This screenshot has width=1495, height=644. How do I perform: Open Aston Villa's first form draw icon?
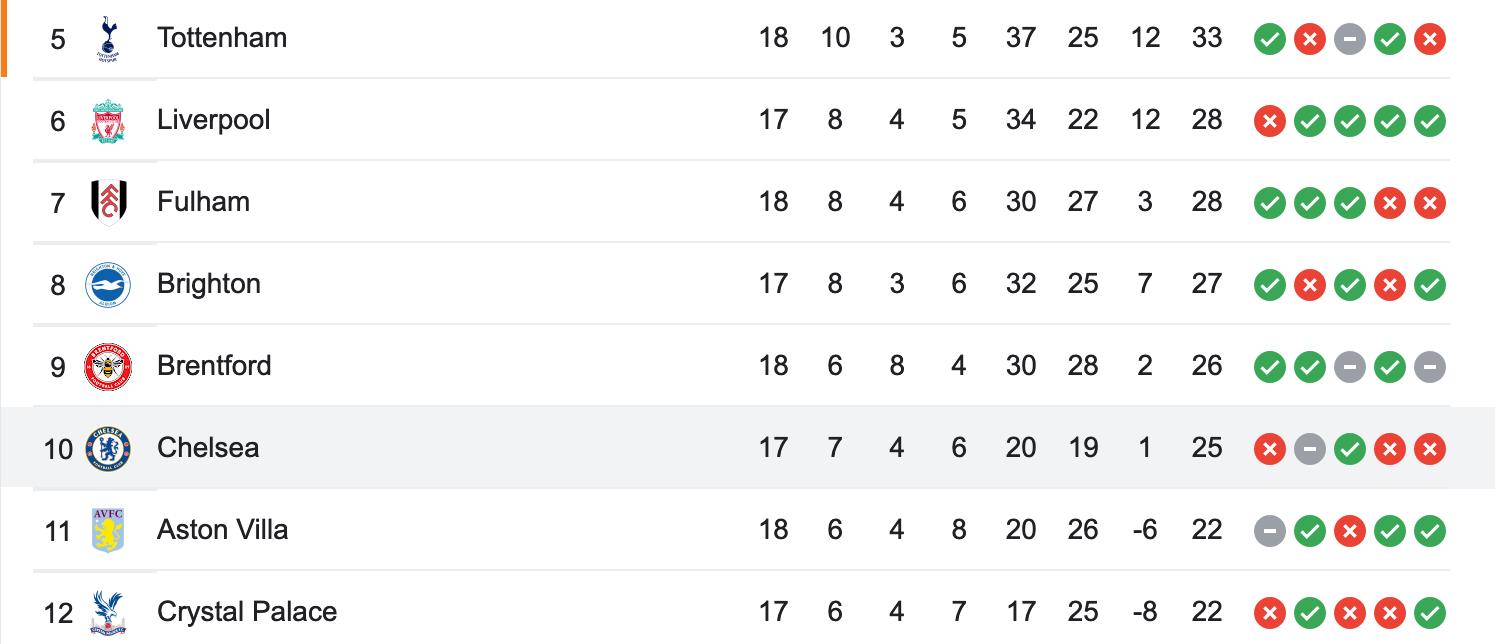(x=1270, y=531)
